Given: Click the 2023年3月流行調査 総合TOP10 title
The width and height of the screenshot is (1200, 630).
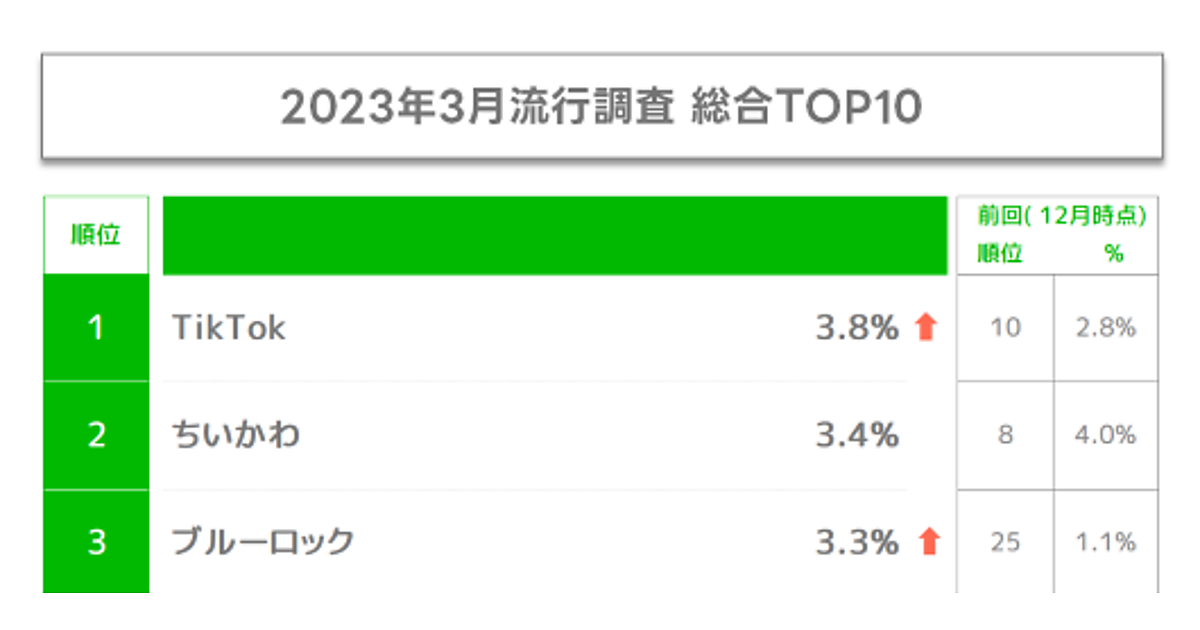Looking at the screenshot, I should click(601, 107).
